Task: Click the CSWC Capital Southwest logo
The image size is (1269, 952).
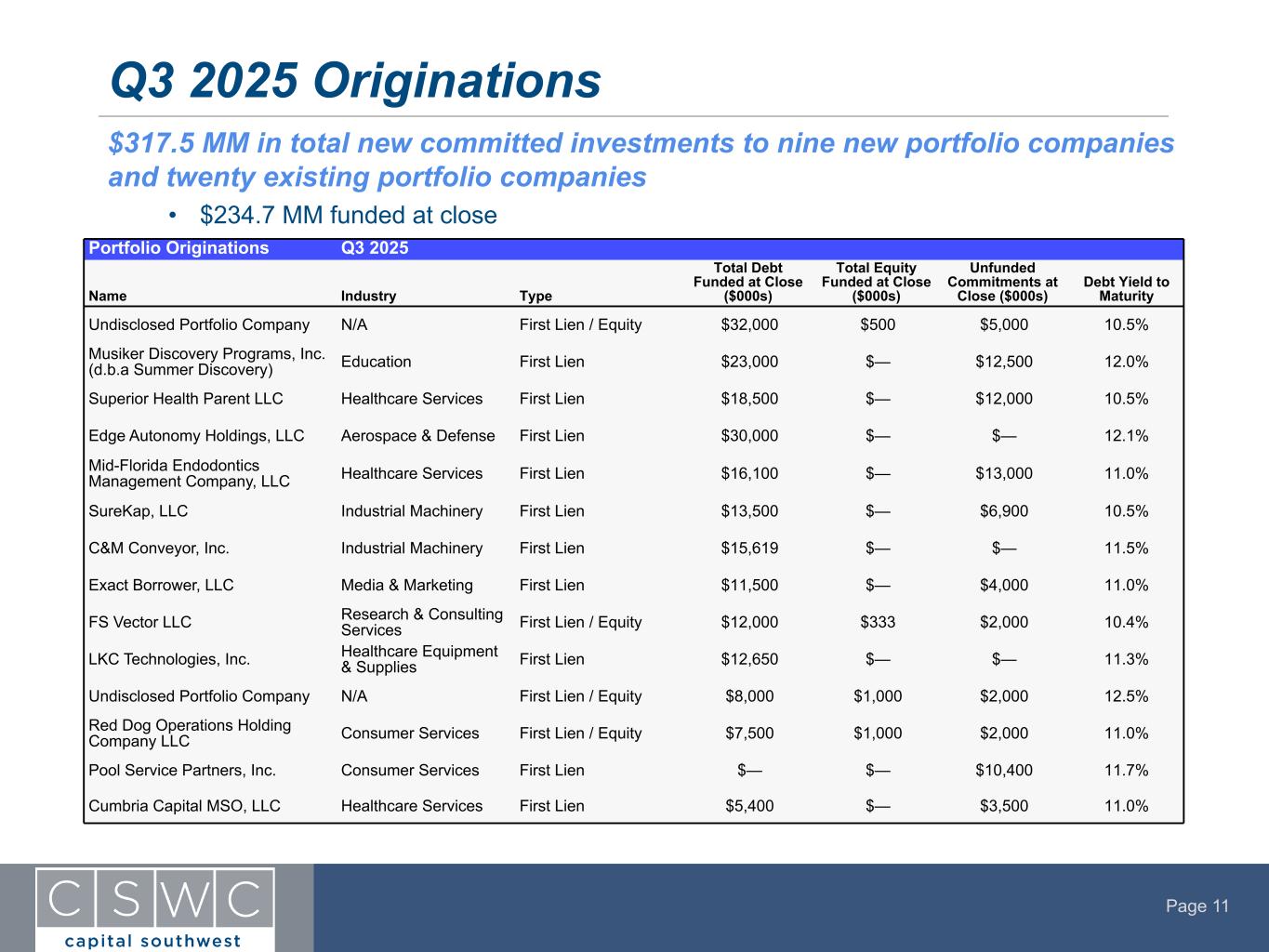Action: pyautogui.click(x=155, y=908)
